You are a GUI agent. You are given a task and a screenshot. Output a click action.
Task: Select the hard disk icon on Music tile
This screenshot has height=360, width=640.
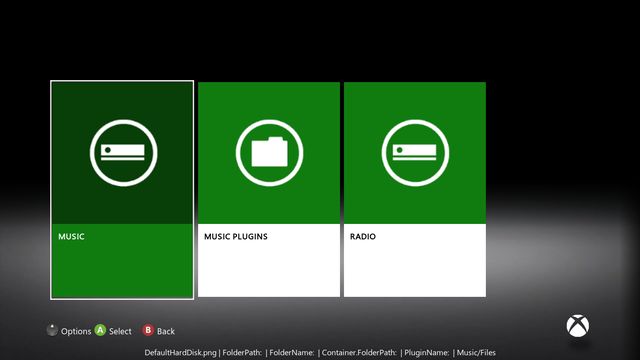(123, 153)
